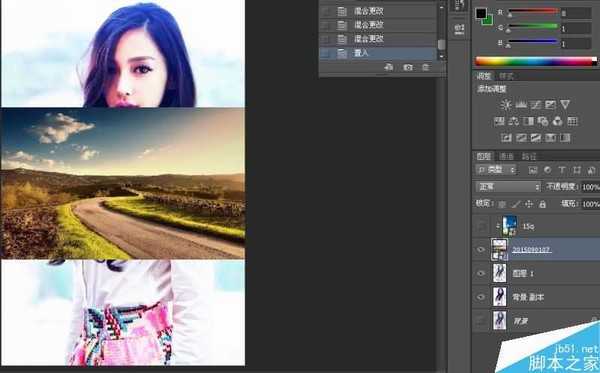This screenshot has width=600, height=373.
Task: Open the 正常 blend mode dropdown
Action: pyautogui.click(x=508, y=187)
